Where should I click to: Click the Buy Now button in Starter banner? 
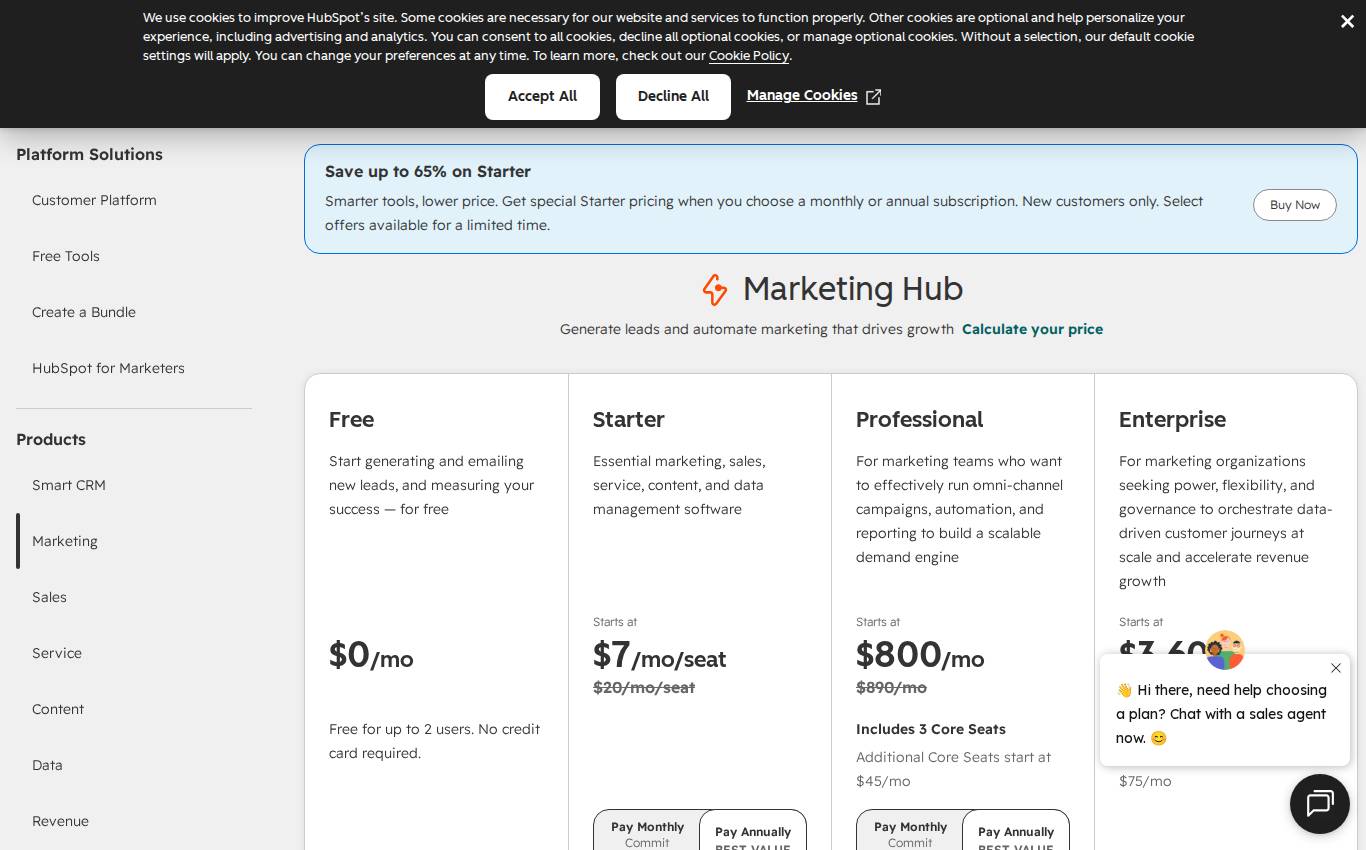click(1295, 205)
